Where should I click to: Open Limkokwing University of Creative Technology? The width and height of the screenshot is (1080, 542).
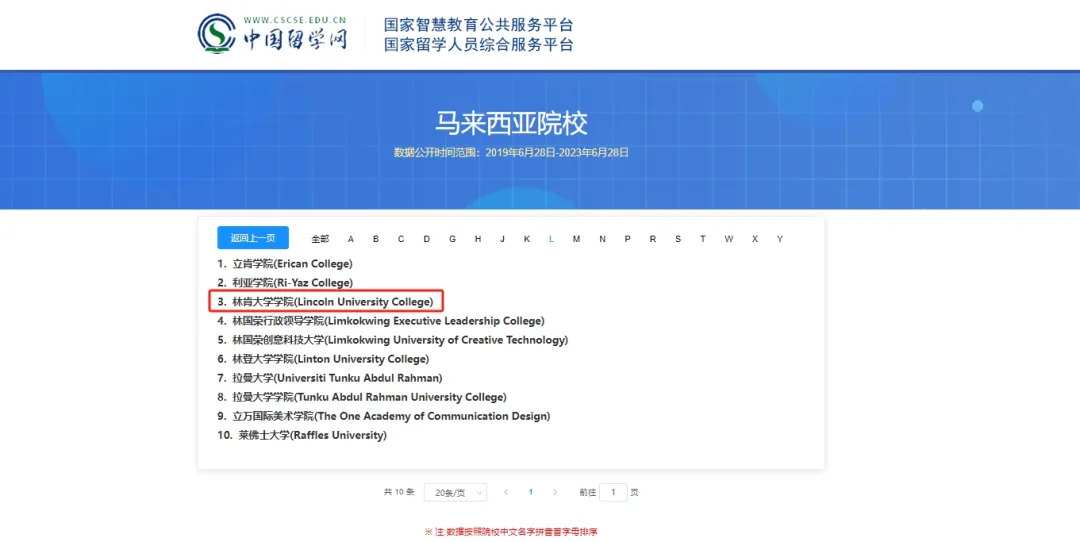393,340
